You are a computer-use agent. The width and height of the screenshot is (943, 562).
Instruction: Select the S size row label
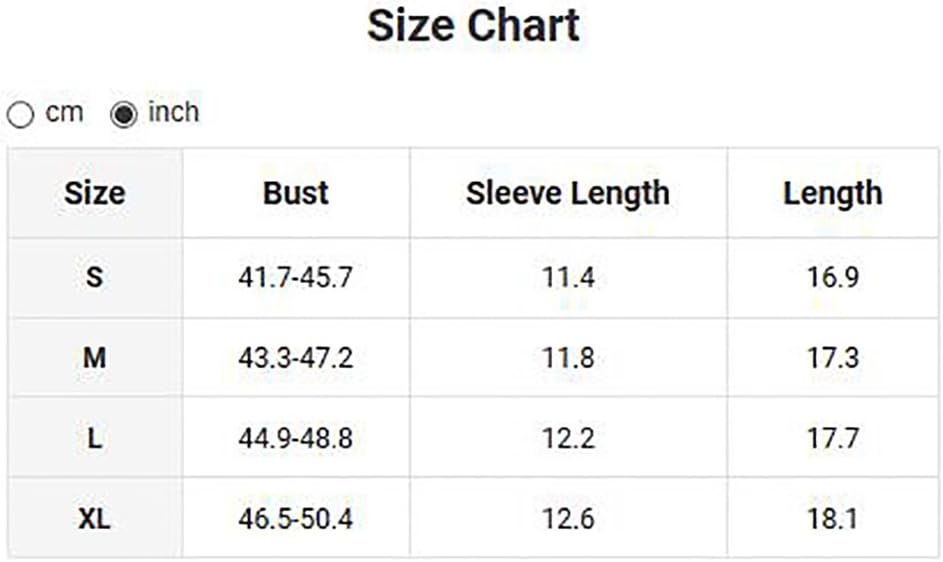pos(95,277)
